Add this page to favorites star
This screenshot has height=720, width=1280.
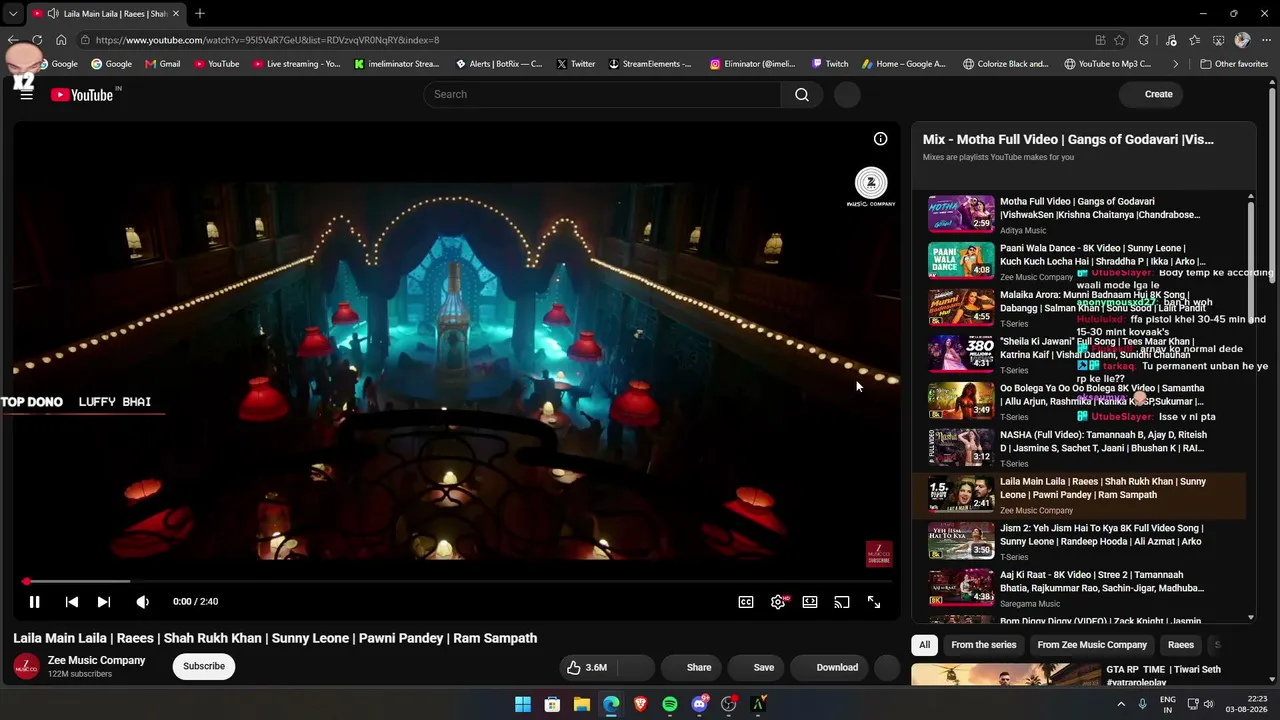[x=1120, y=40]
